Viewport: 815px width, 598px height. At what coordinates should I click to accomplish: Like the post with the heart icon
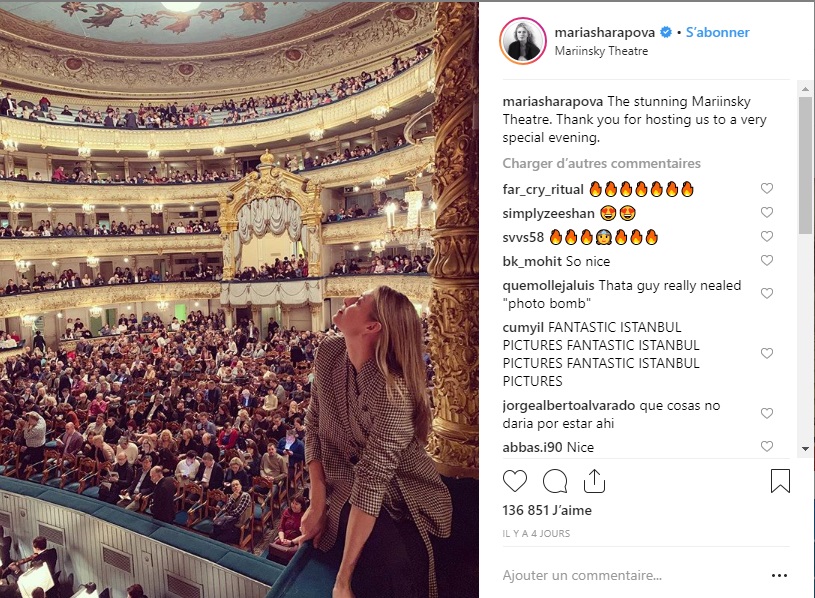pos(515,481)
